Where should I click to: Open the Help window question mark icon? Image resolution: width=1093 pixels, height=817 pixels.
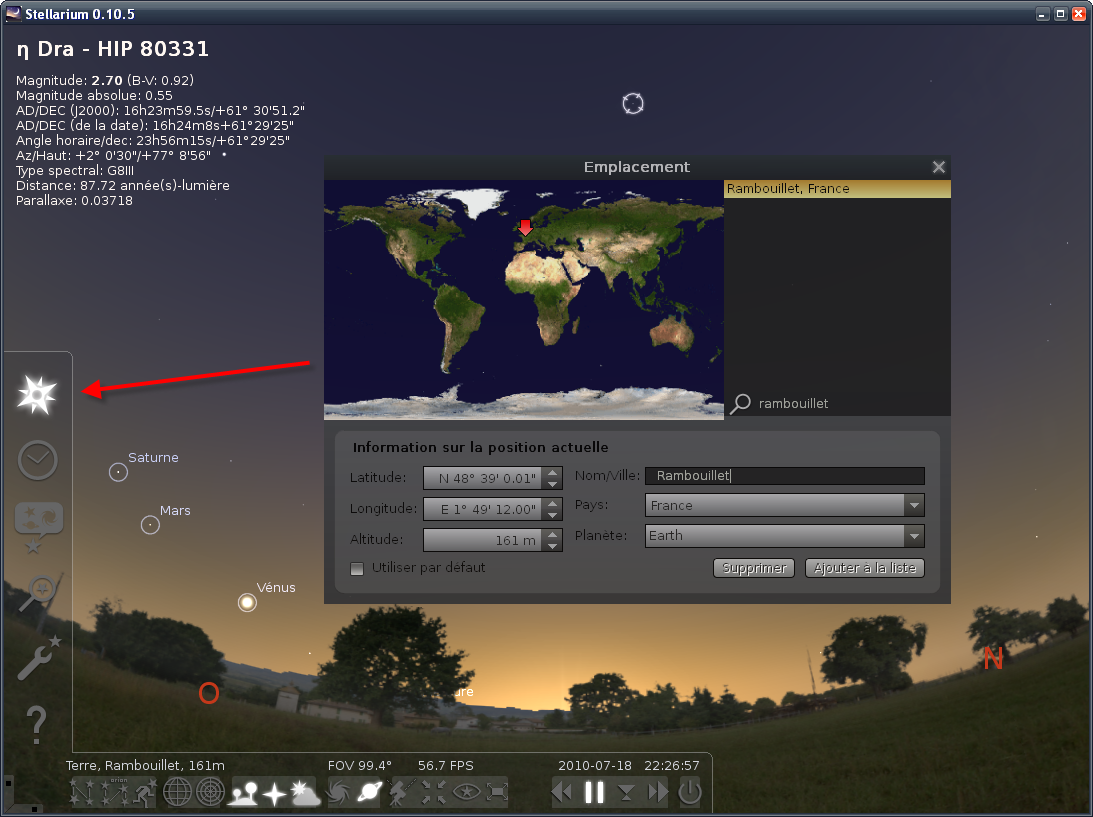[36, 724]
